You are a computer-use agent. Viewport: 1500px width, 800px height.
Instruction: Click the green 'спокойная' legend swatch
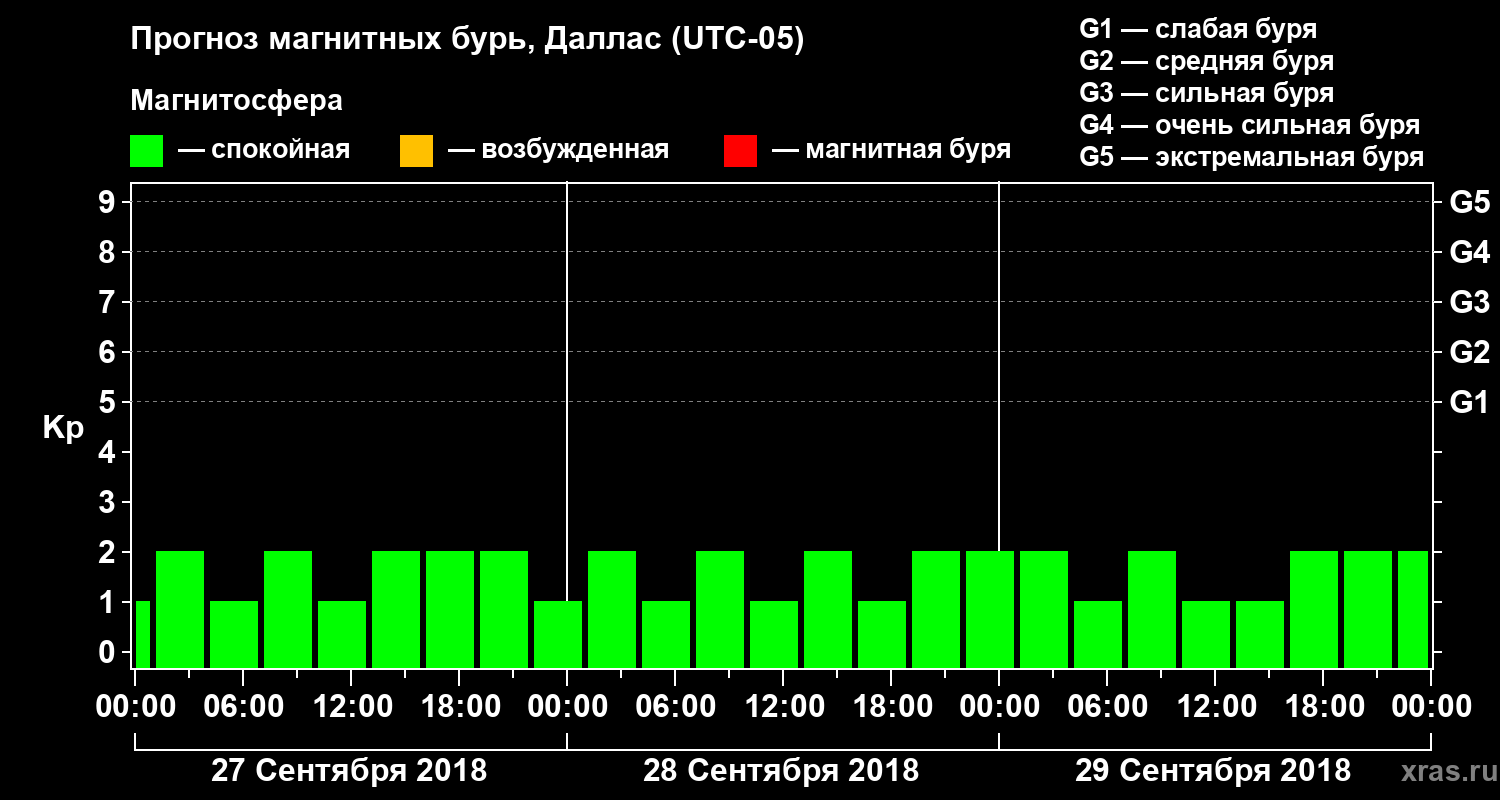(x=147, y=151)
